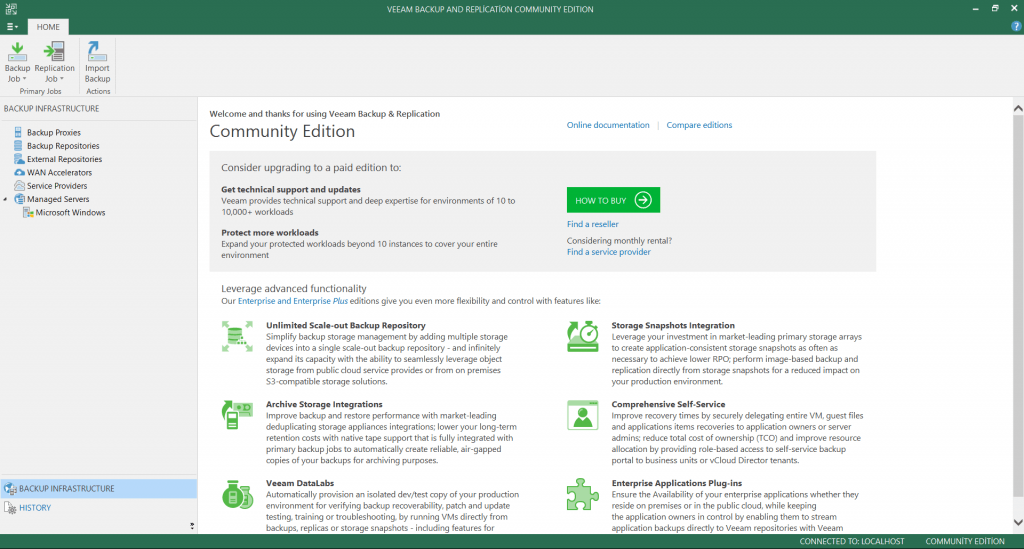Select Microsoft Windows under Managed Servers
Screen dimensions: 1024x549
(70, 212)
